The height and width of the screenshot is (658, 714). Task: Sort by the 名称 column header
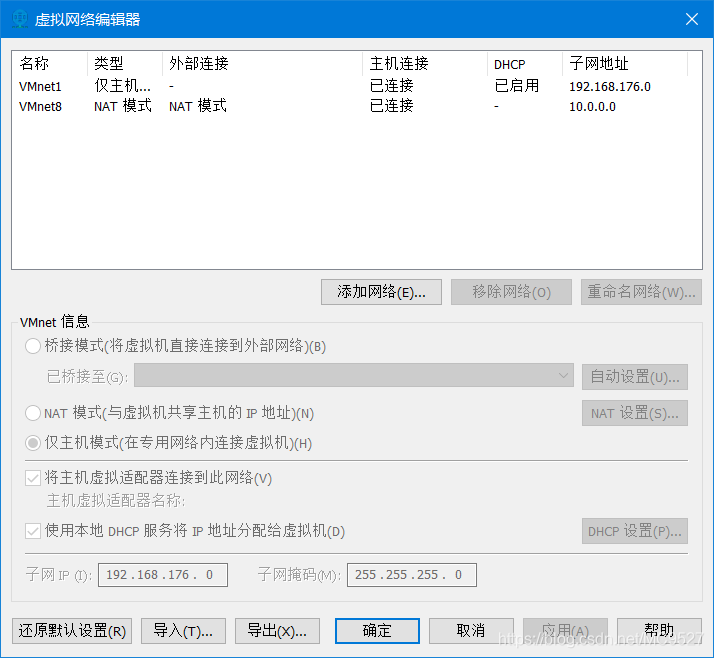(x=50, y=64)
